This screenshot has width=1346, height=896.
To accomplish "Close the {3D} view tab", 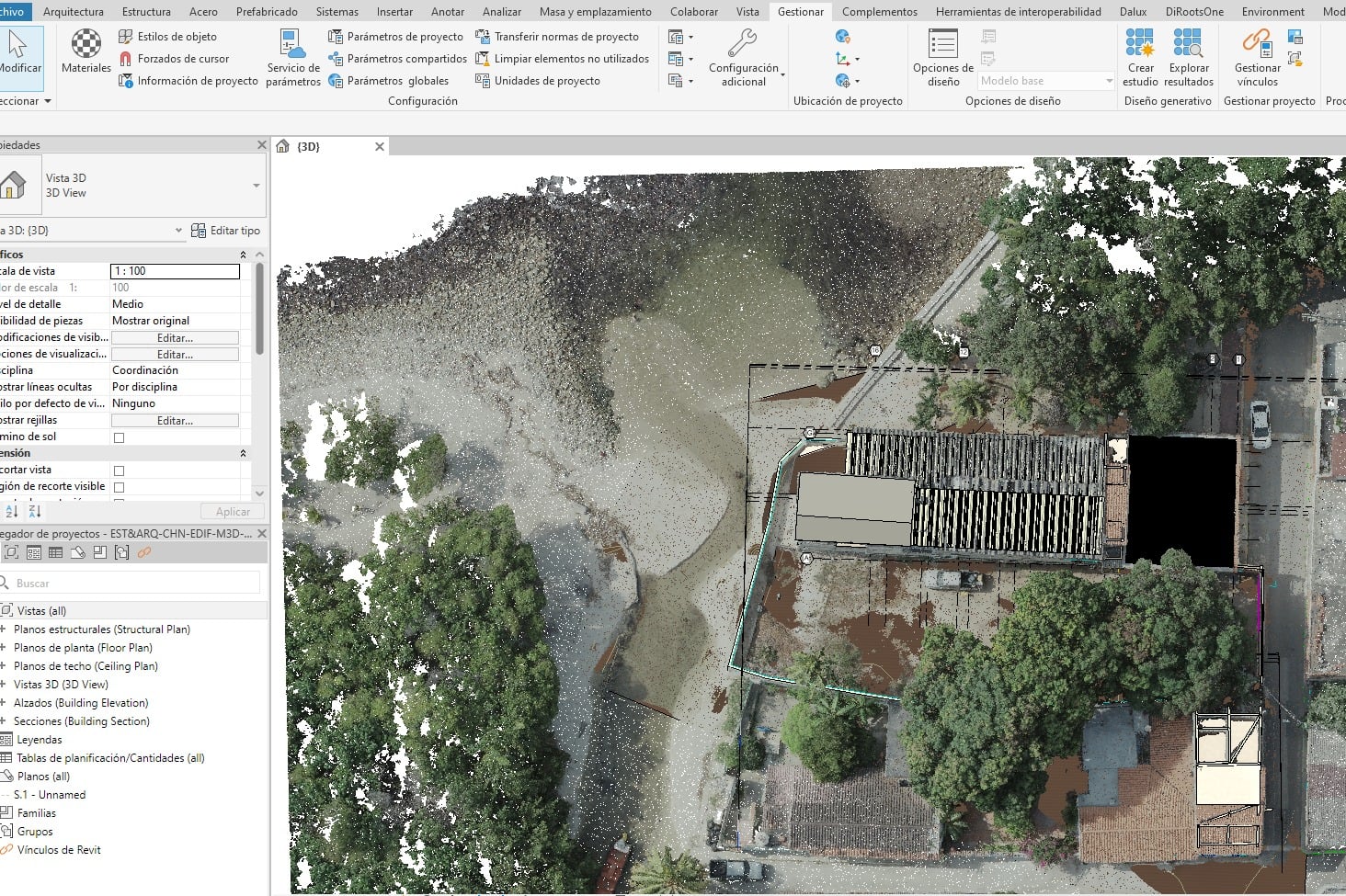I will pyautogui.click(x=380, y=146).
